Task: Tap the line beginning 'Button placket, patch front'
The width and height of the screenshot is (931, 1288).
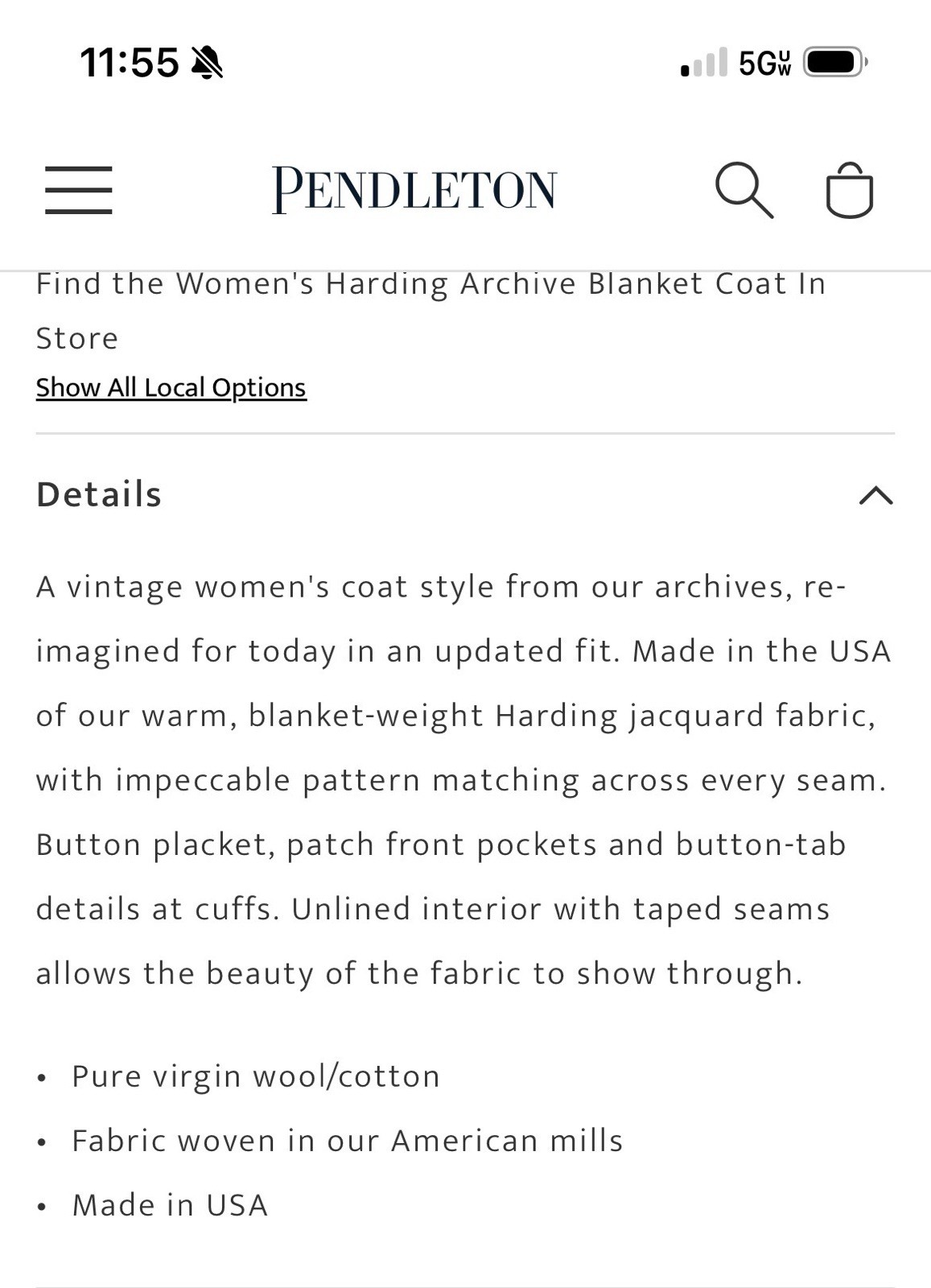Action: click(441, 844)
